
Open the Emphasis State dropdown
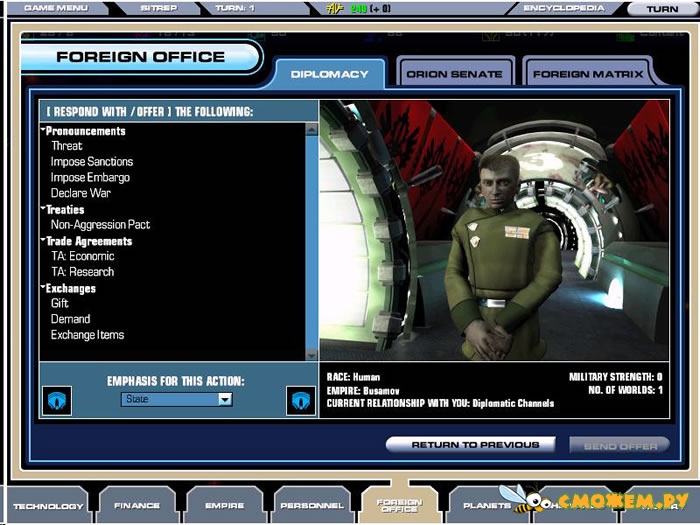177,399
